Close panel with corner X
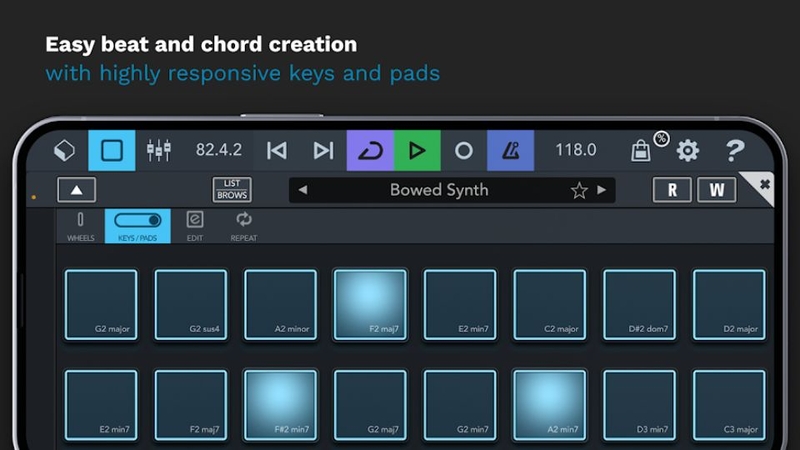800x450 pixels. [x=764, y=184]
